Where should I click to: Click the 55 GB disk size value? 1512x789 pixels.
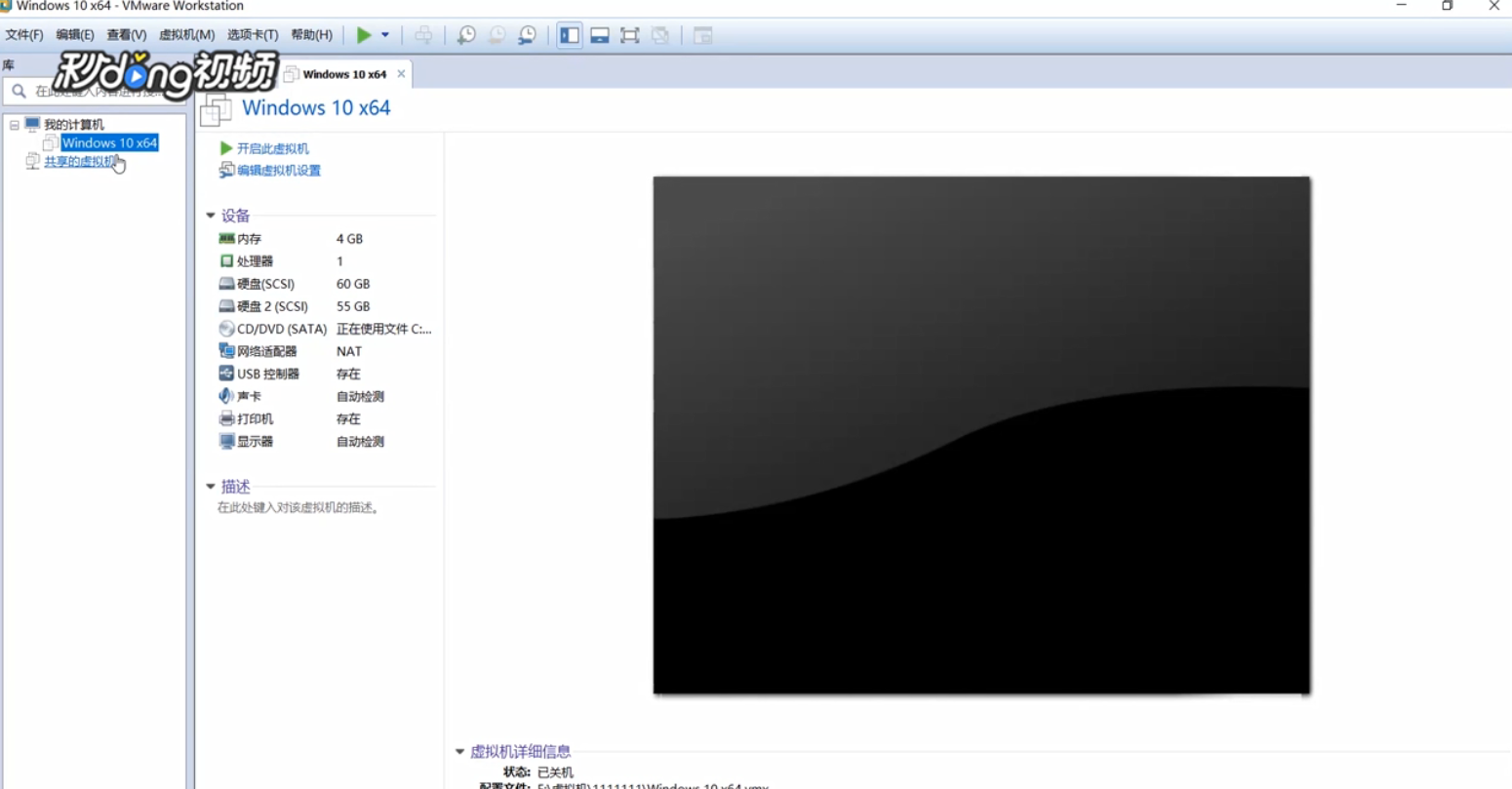click(x=353, y=306)
